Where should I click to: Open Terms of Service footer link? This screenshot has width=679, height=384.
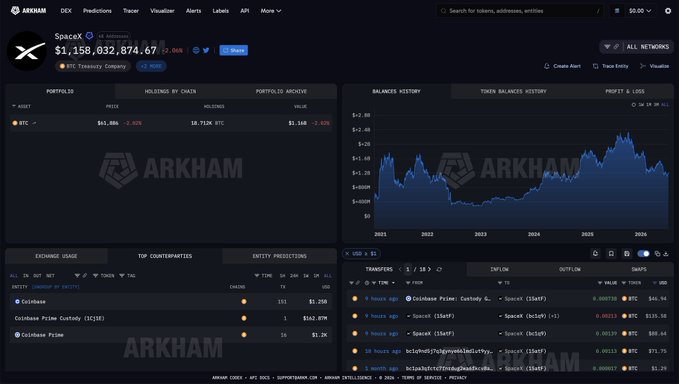pos(421,378)
